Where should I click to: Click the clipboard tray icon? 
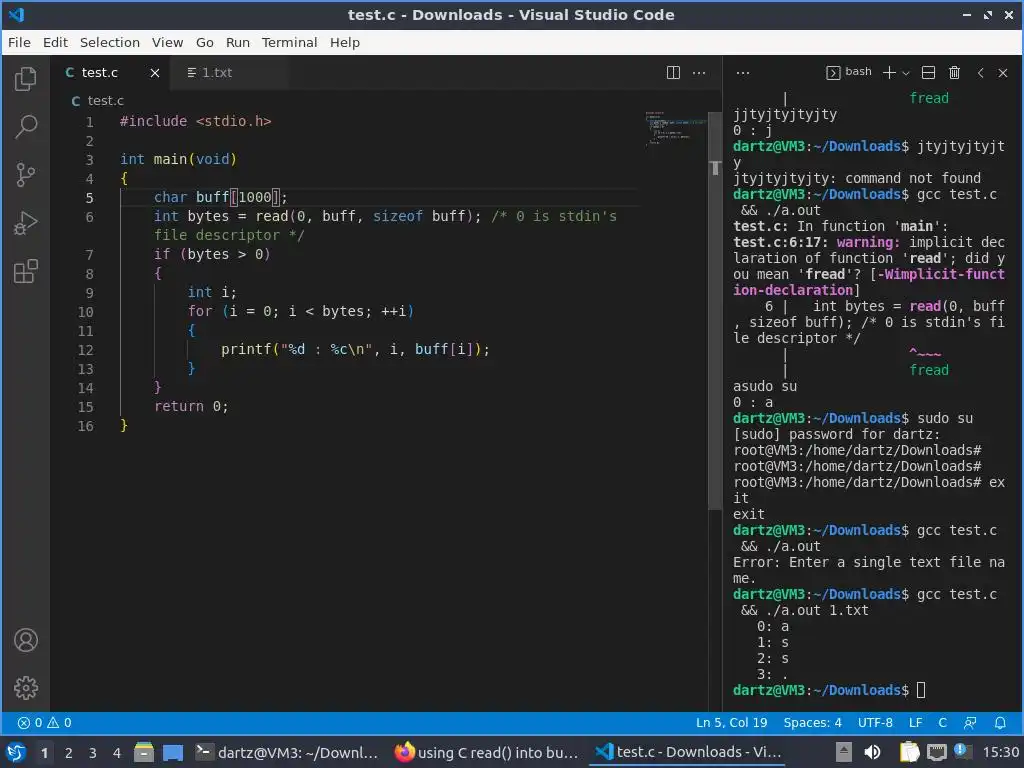tap(910, 752)
